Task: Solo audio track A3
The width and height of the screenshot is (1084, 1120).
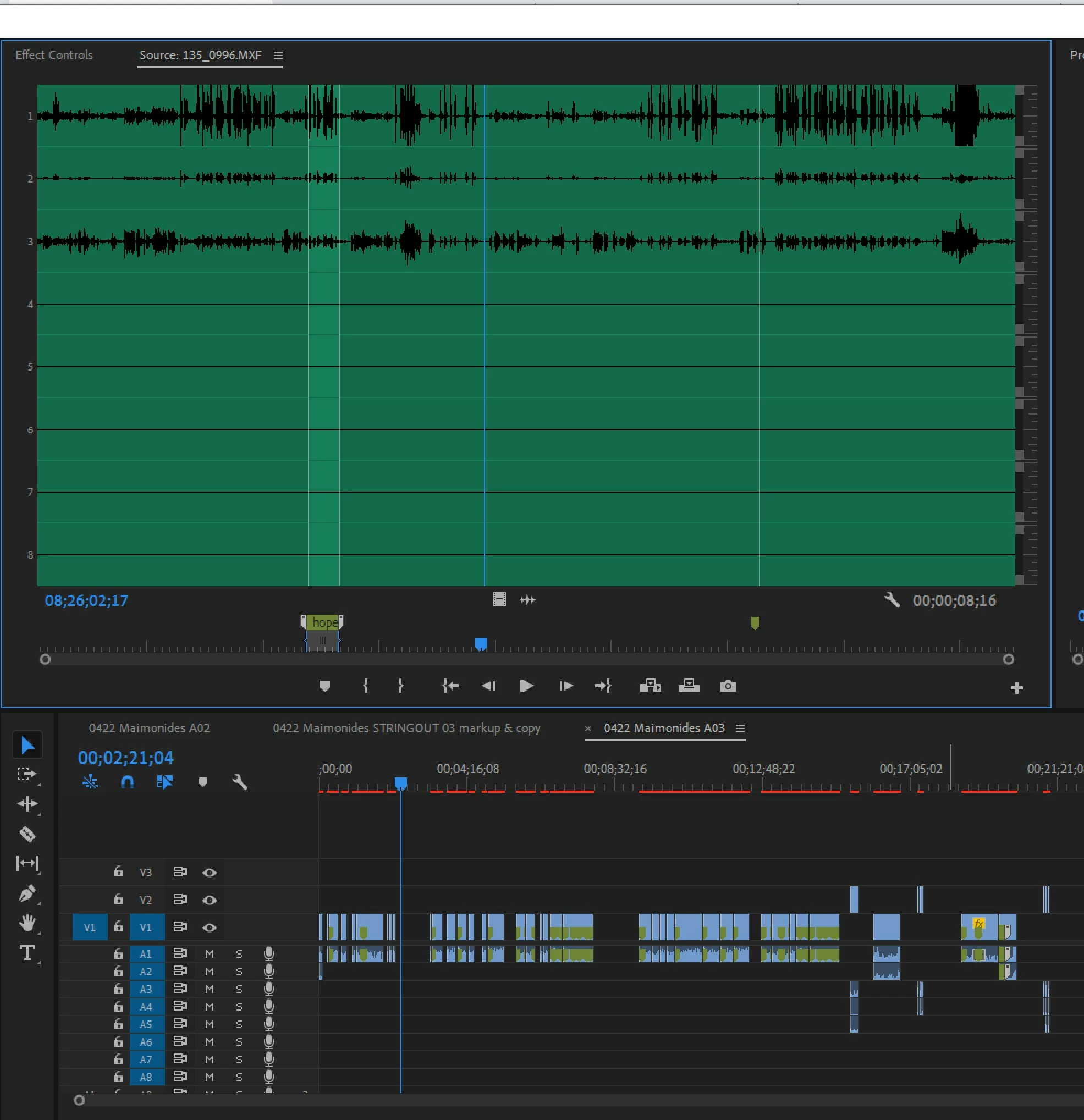Action: click(x=239, y=989)
